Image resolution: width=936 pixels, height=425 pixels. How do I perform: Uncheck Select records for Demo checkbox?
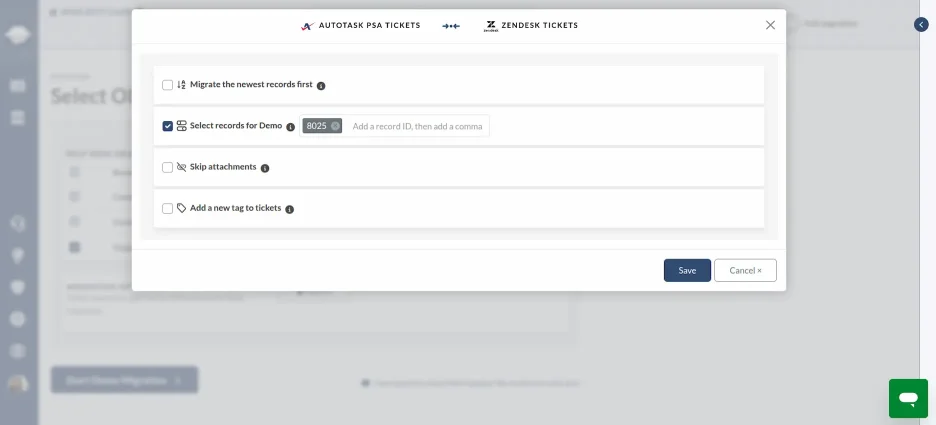click(x=167, y=126)
